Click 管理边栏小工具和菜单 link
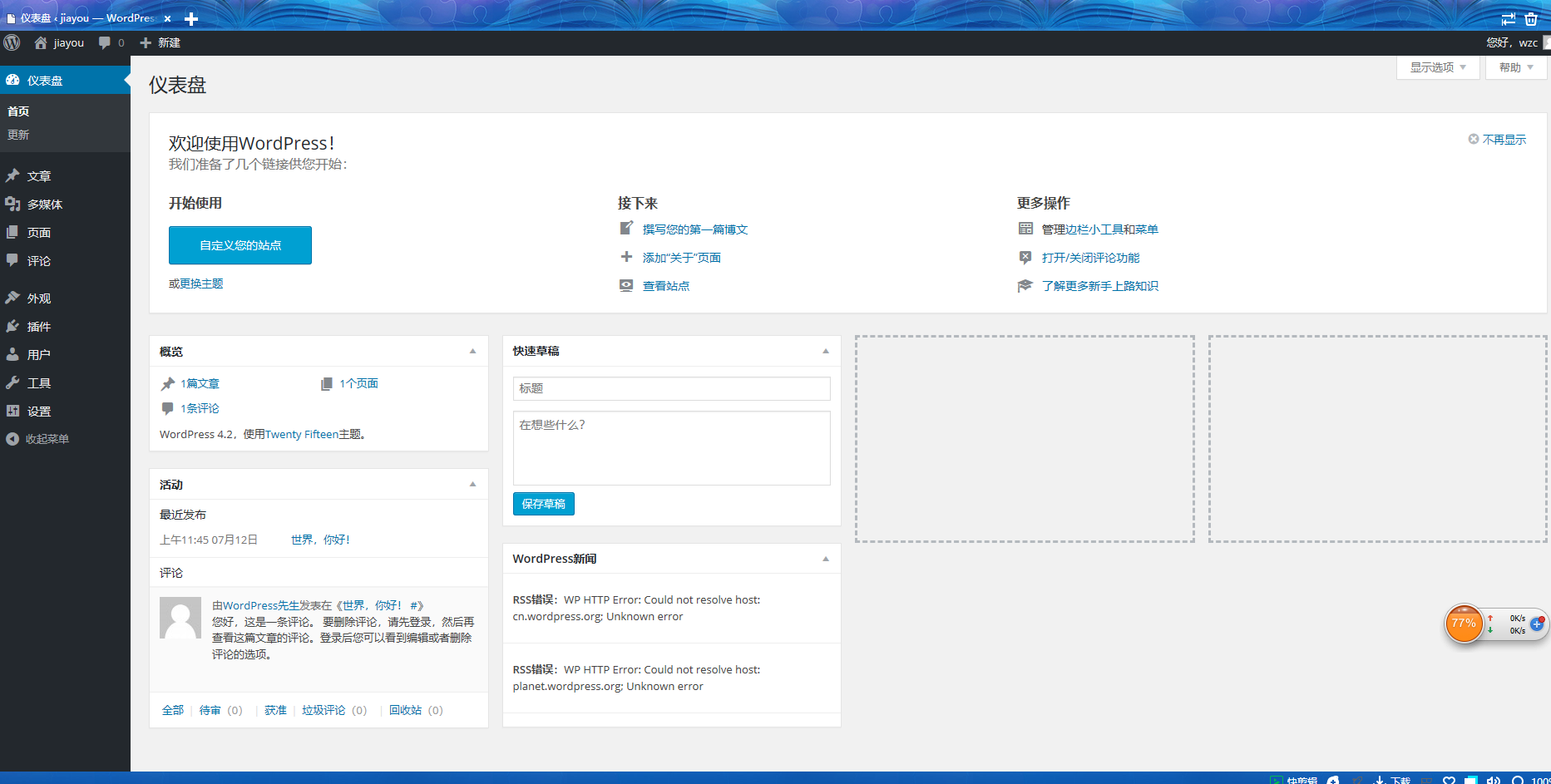Screen dimensions: 1551x784 (x=1099, y=229)
